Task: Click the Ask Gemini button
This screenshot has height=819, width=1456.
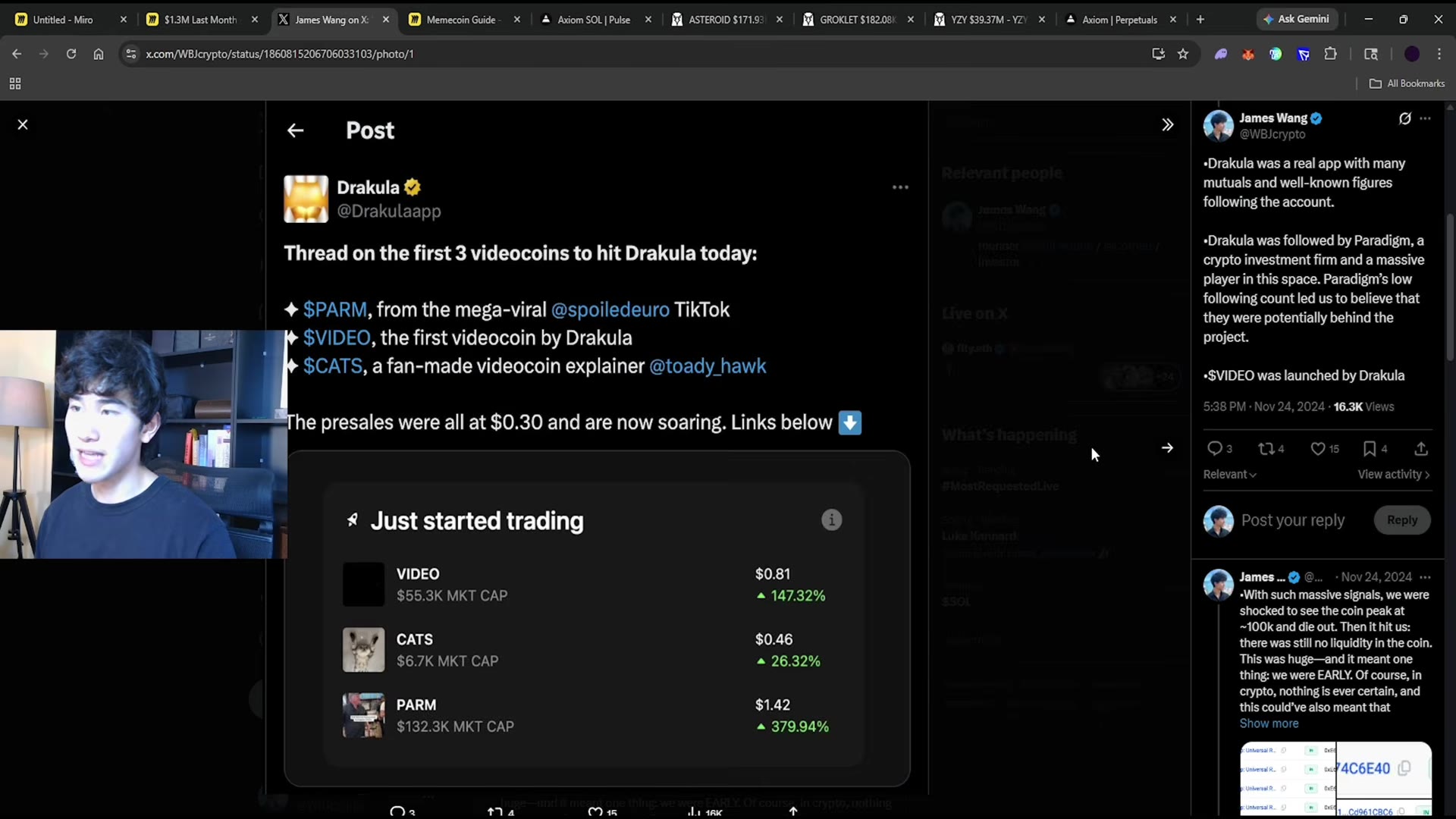Action: (x=1296, y=20)
